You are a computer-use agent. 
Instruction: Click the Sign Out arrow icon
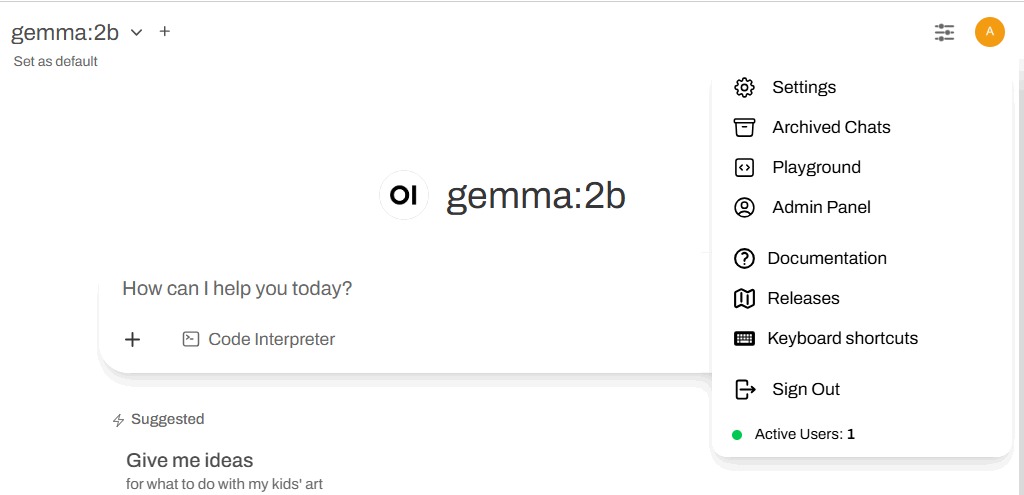(x=744, y=389)
